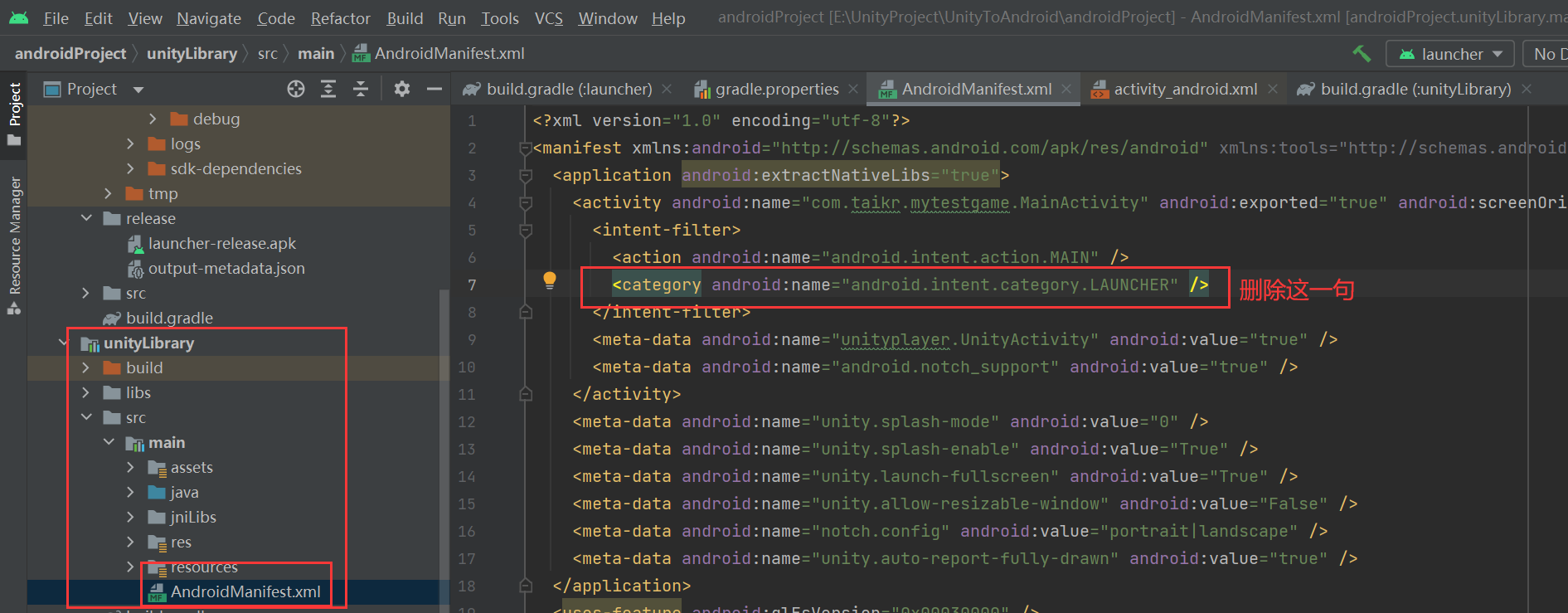Click AndroidManifest.xml breadcrumb file icon
The width and height of the screenshot is (1568, 613).
(361, 55)
